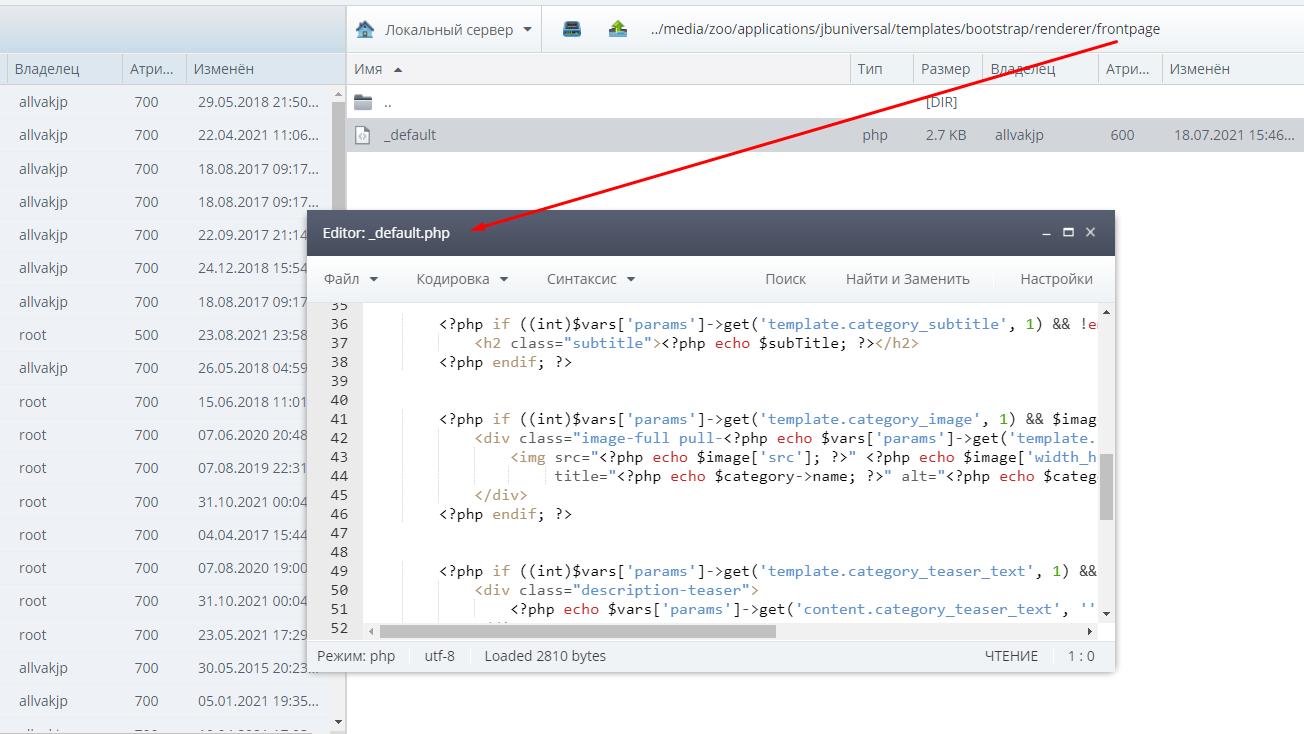
Task: Select left row dated 29.05.2018 21:50
Action: [166, 102]
